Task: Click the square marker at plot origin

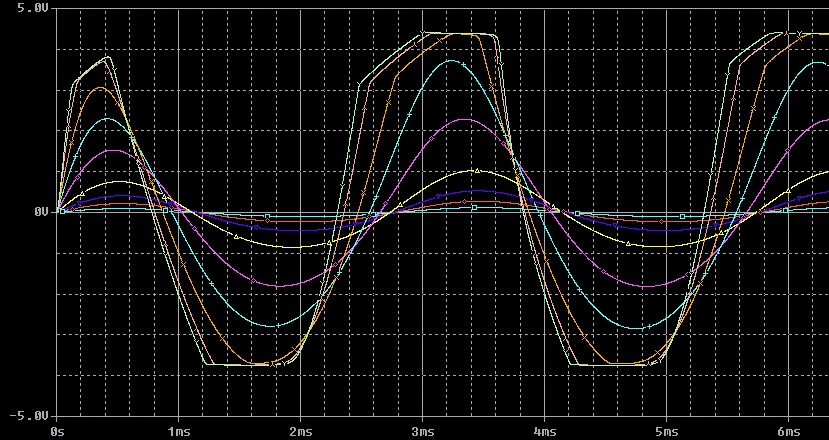Action: [x=61, y=211]
